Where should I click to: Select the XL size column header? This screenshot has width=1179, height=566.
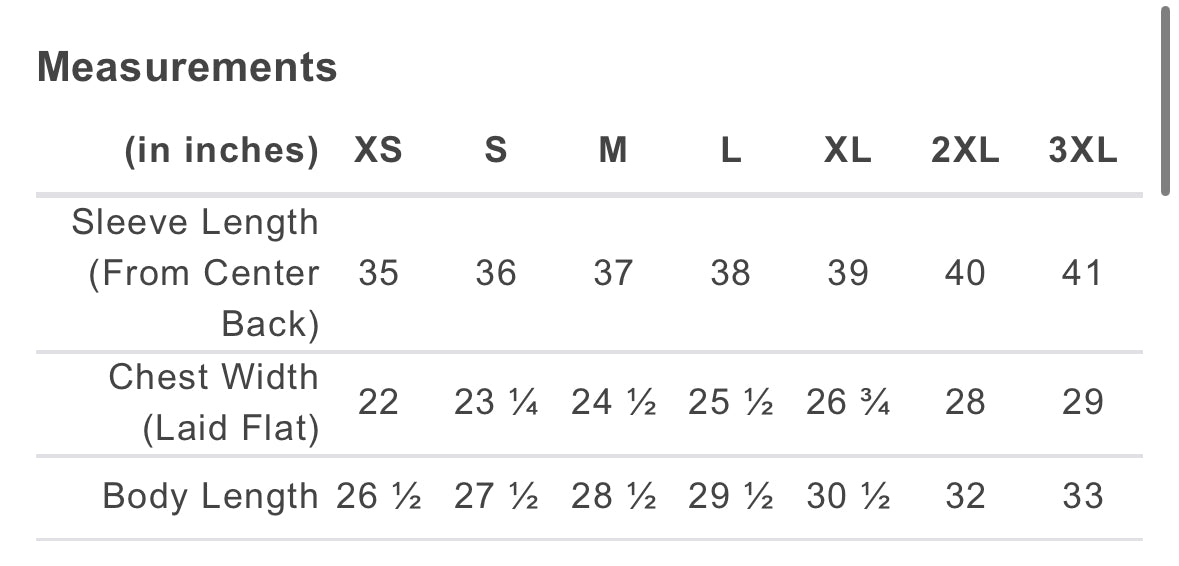(848, 151)
